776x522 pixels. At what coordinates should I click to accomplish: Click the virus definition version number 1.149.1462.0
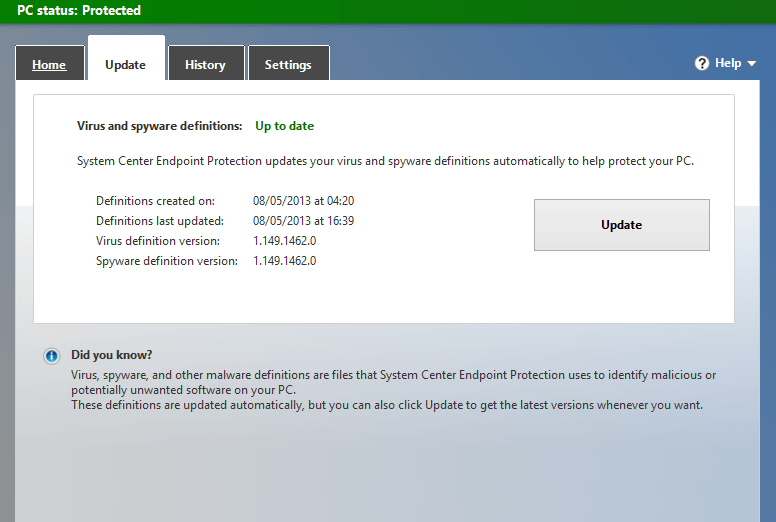click(285, 241)
